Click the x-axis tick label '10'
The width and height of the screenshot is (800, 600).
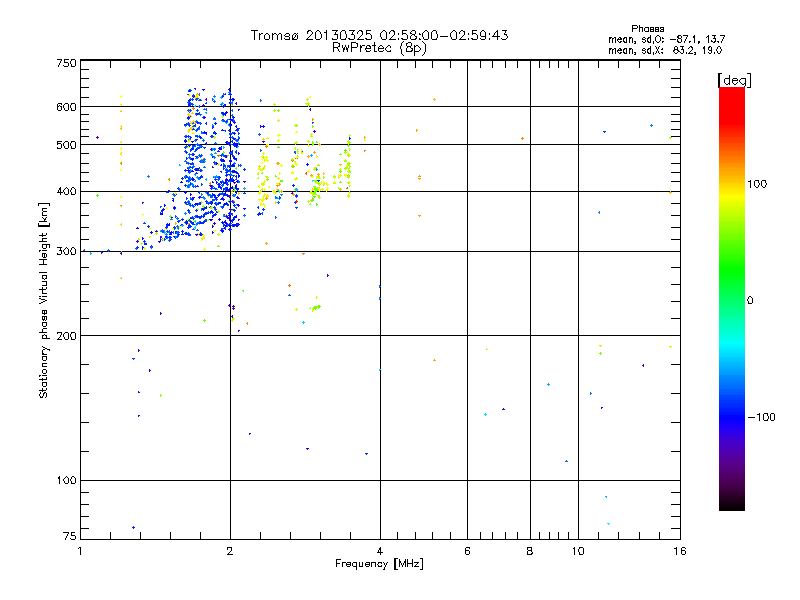(578, 551)
